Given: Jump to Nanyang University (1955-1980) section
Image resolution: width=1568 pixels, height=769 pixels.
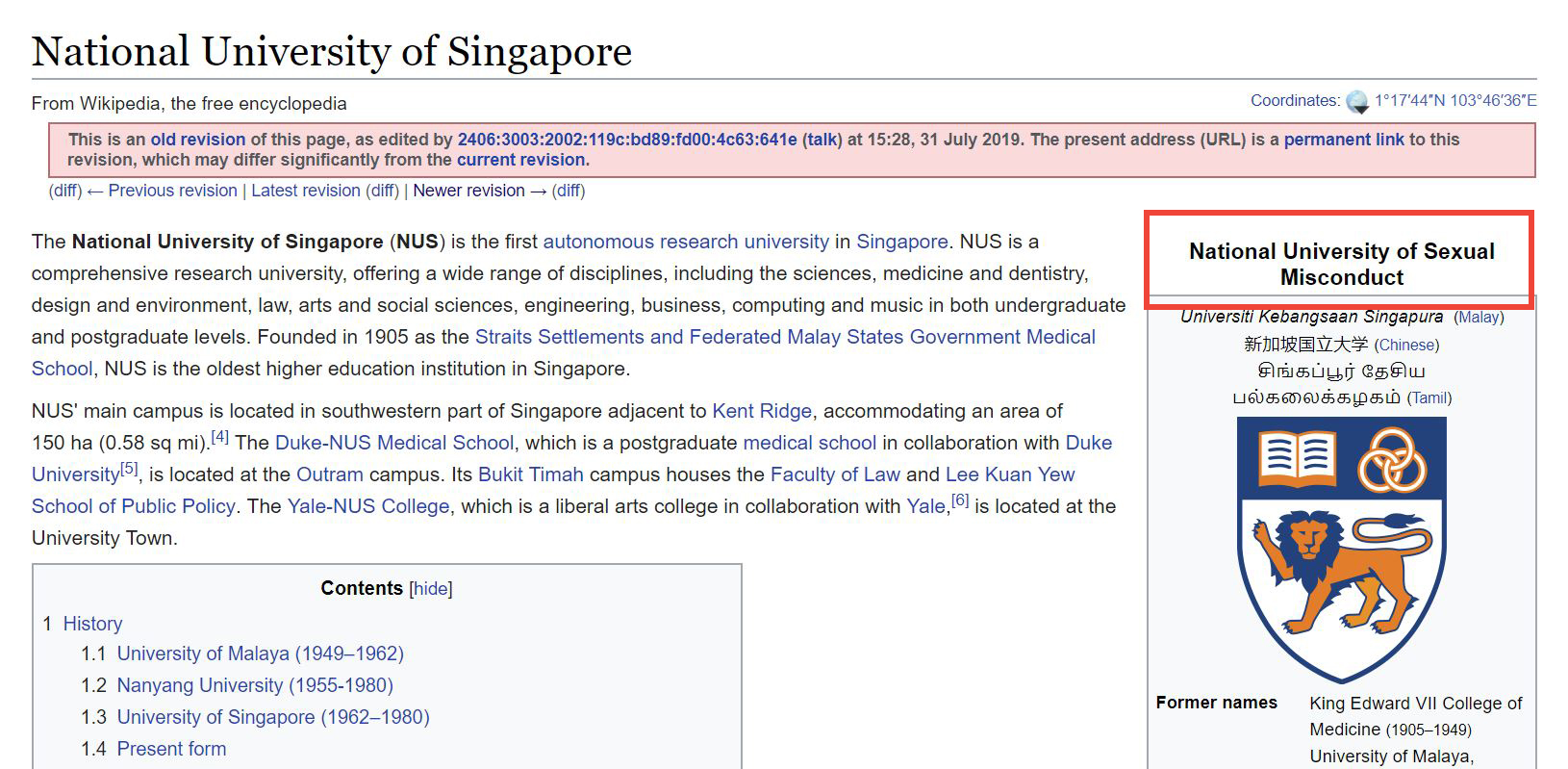Looking at the screenshot, I should click(254, 685).
